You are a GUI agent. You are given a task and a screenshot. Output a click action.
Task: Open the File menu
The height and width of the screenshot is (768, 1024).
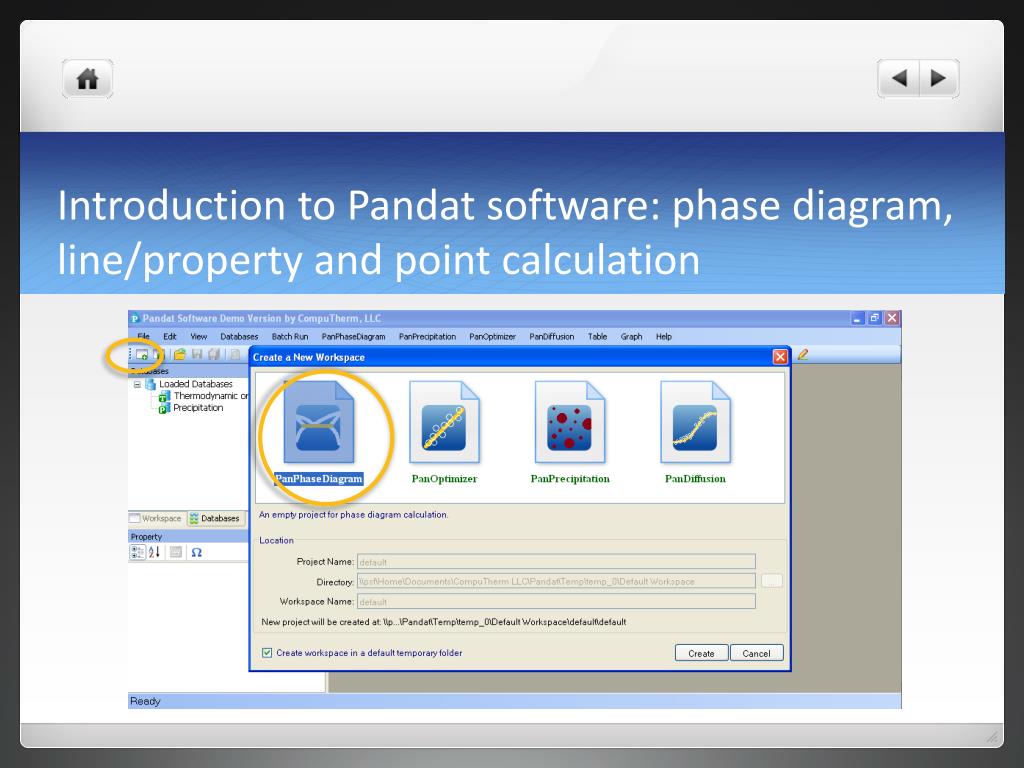click(144, 336)
